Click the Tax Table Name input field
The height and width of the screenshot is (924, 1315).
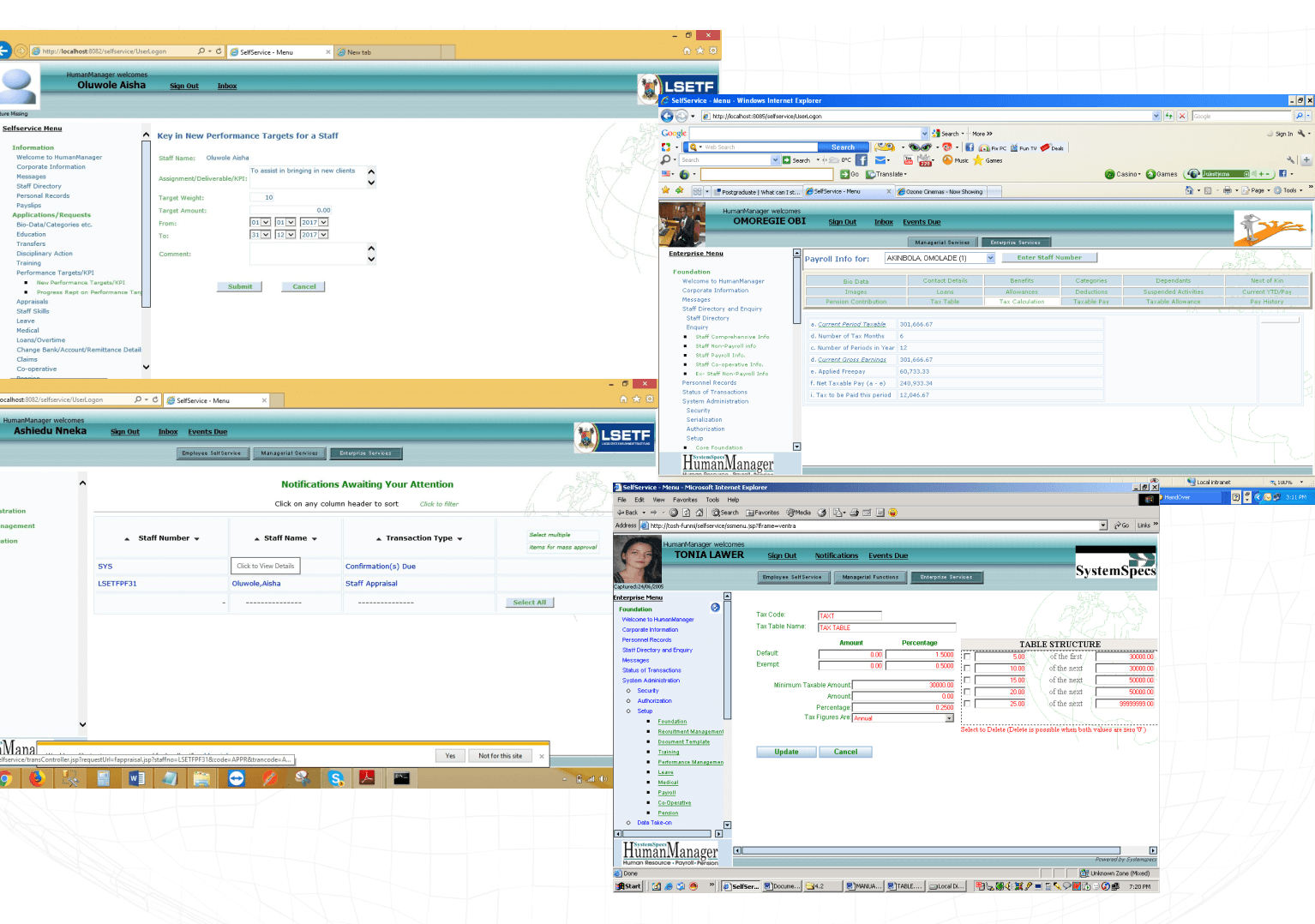coord(886,627)
